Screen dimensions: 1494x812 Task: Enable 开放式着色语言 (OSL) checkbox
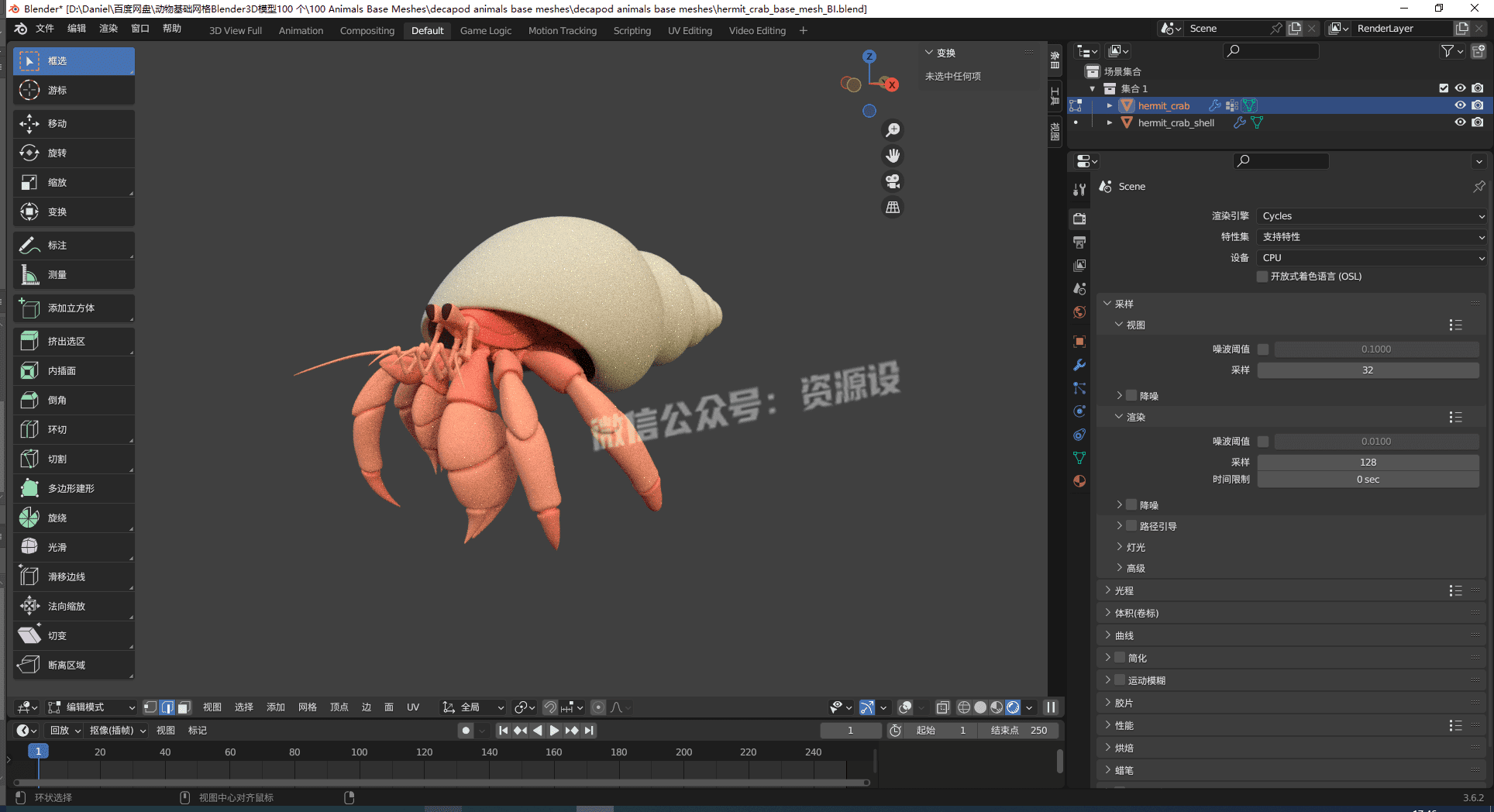click(x=1262, y=277)
